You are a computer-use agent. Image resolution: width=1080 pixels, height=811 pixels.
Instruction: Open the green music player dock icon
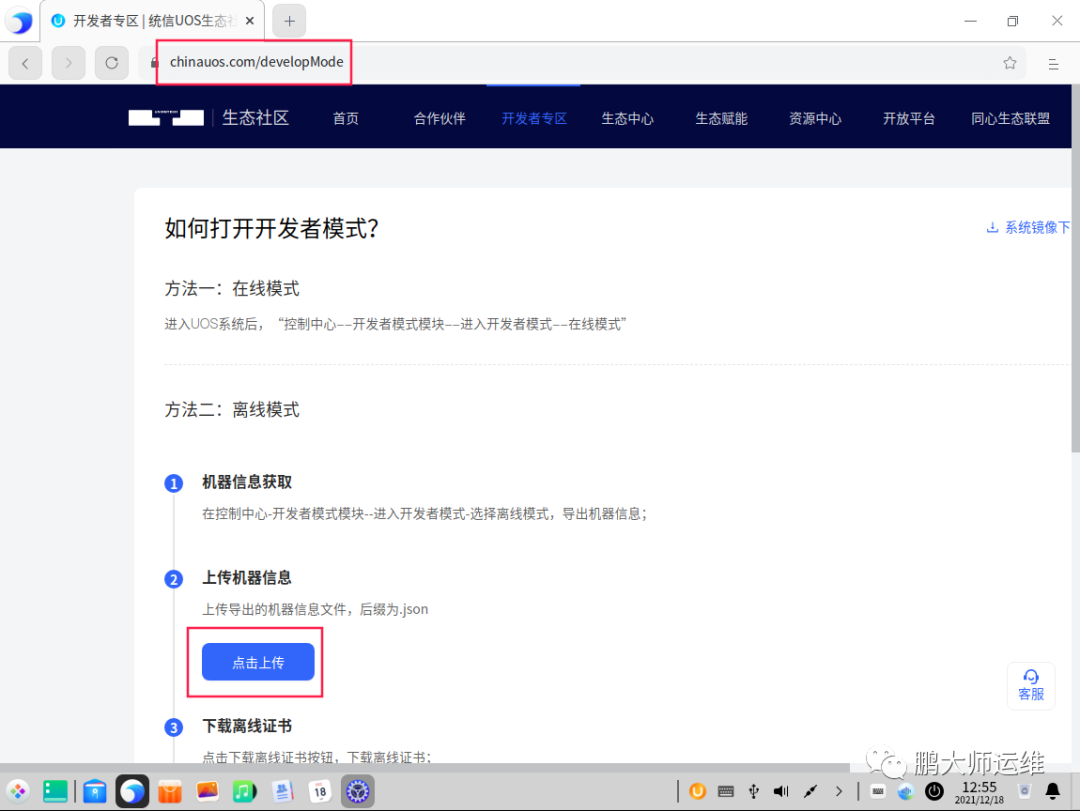click(x=245, y=791)
